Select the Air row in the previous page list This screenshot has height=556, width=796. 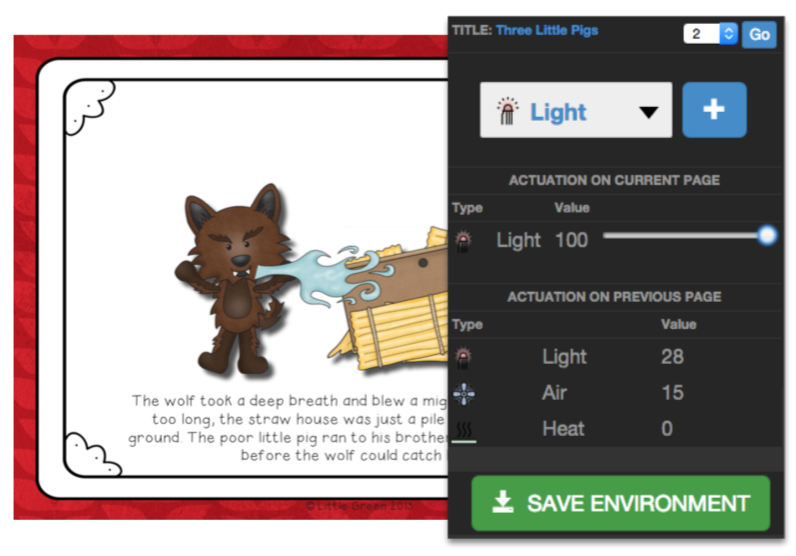coord(615,393)
